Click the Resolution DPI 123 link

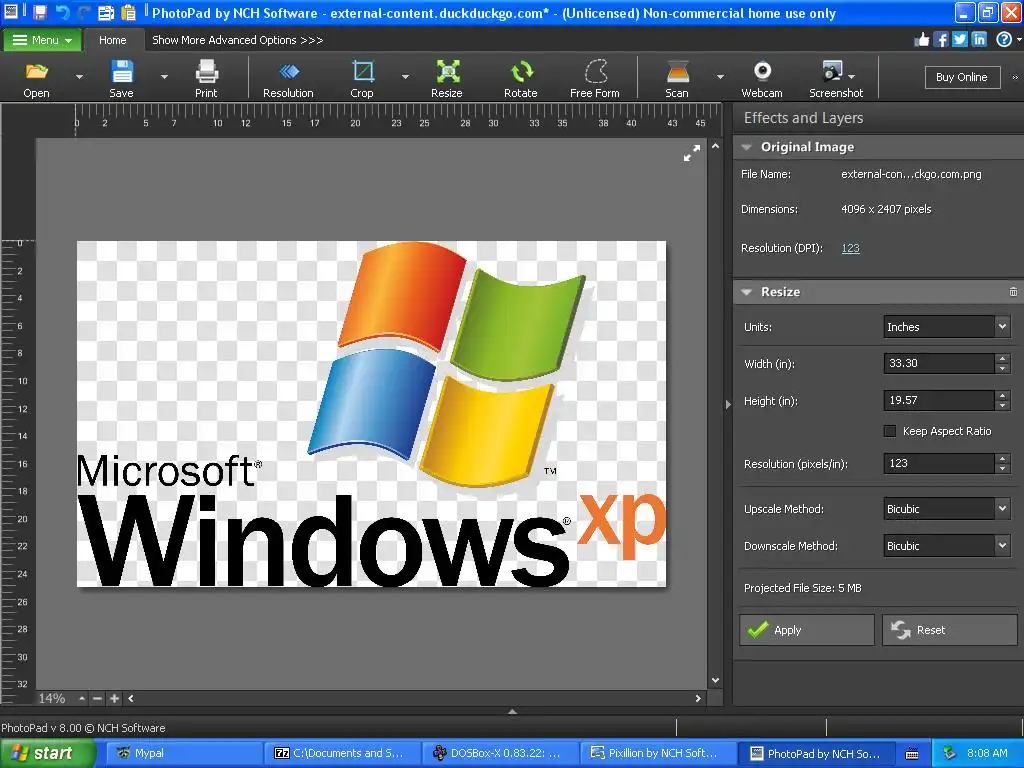(x=850, y=248)
